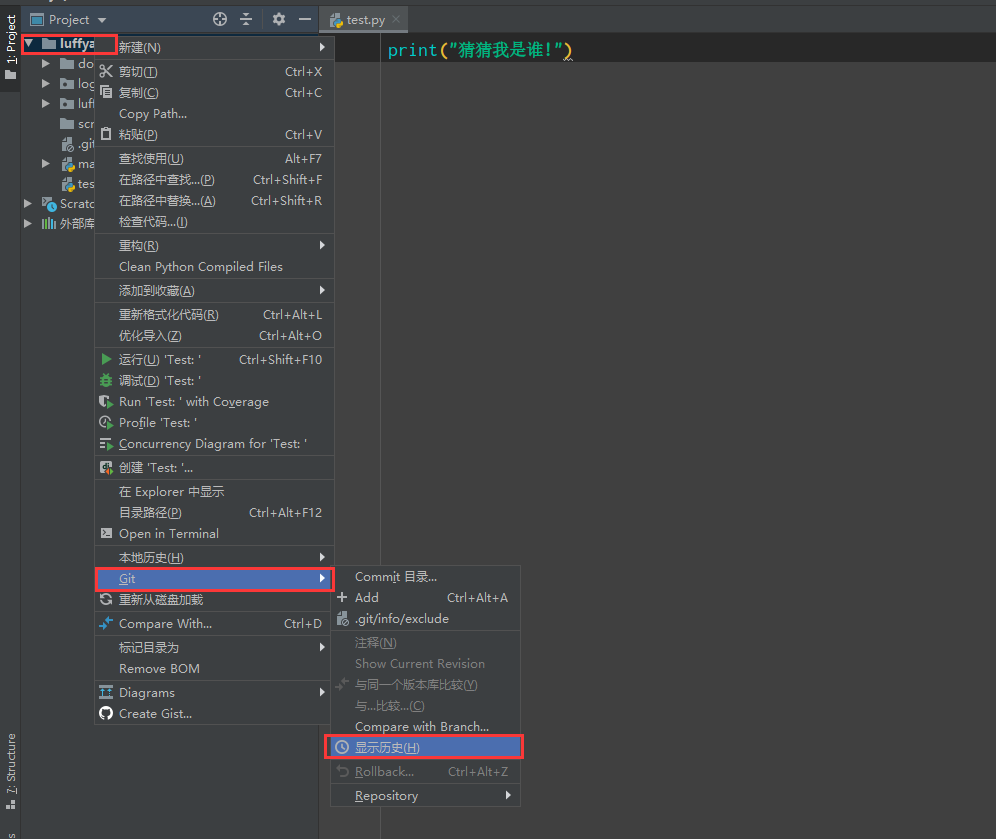This screenshot has width=996, height=839.
Task: Expand the 'do' folder node
Action: tap(46, 64)
